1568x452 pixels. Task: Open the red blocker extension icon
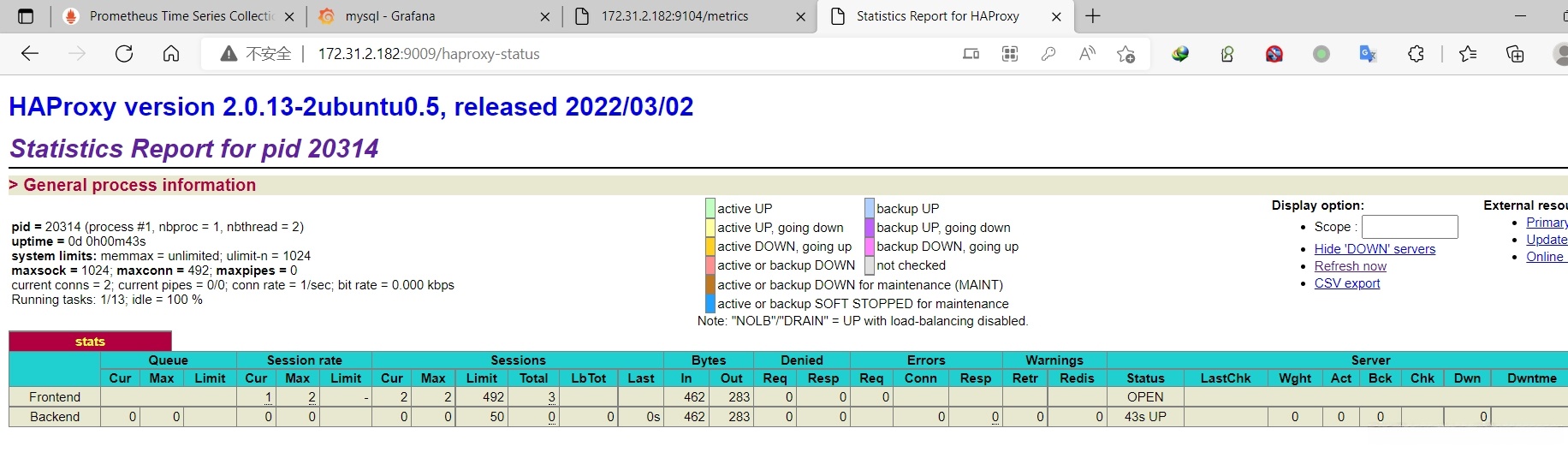(1274, 54)
